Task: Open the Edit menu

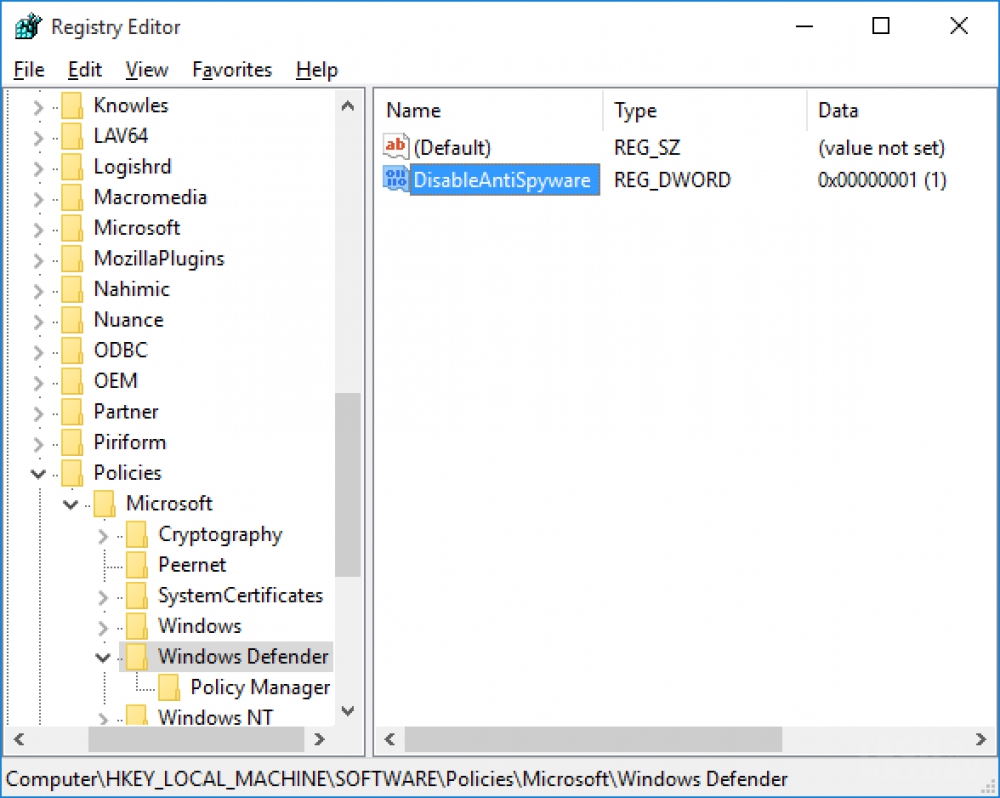Action: pos(85,69)
